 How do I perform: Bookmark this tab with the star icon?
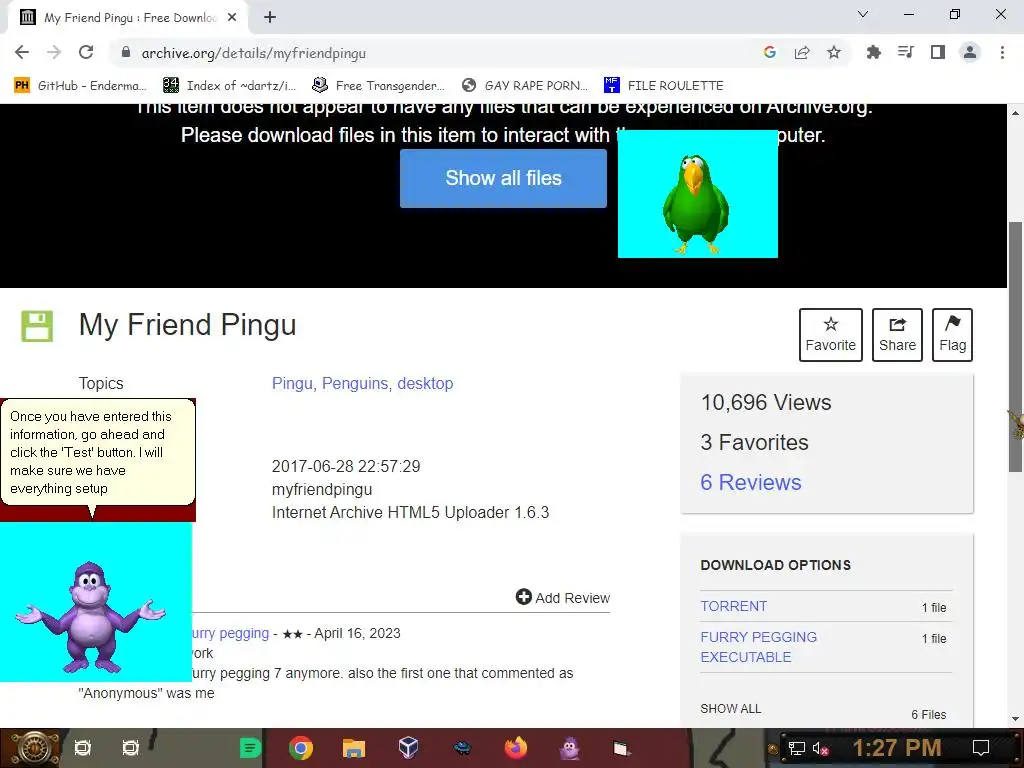pyautogui.click(x=834, y=53)
